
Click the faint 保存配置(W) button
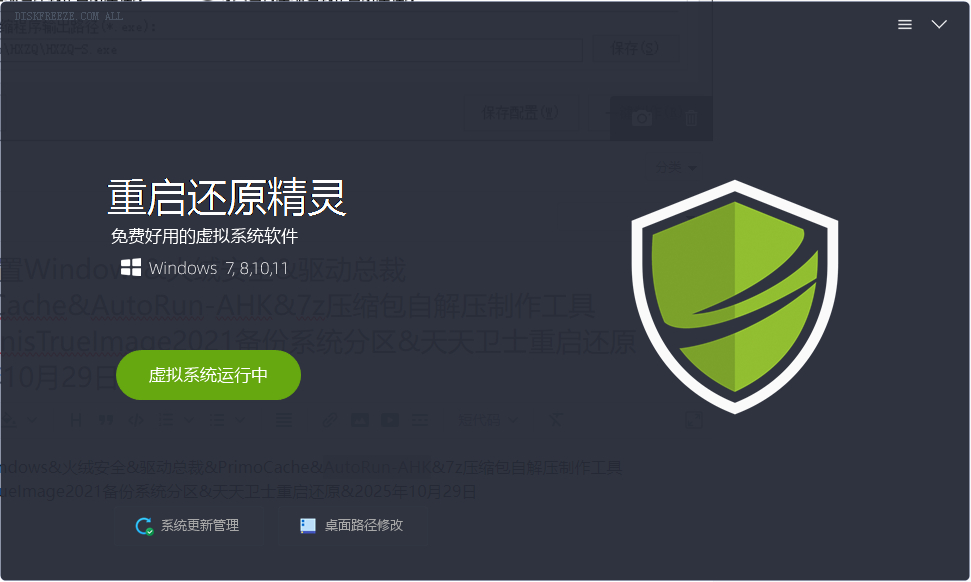[521, 113]
